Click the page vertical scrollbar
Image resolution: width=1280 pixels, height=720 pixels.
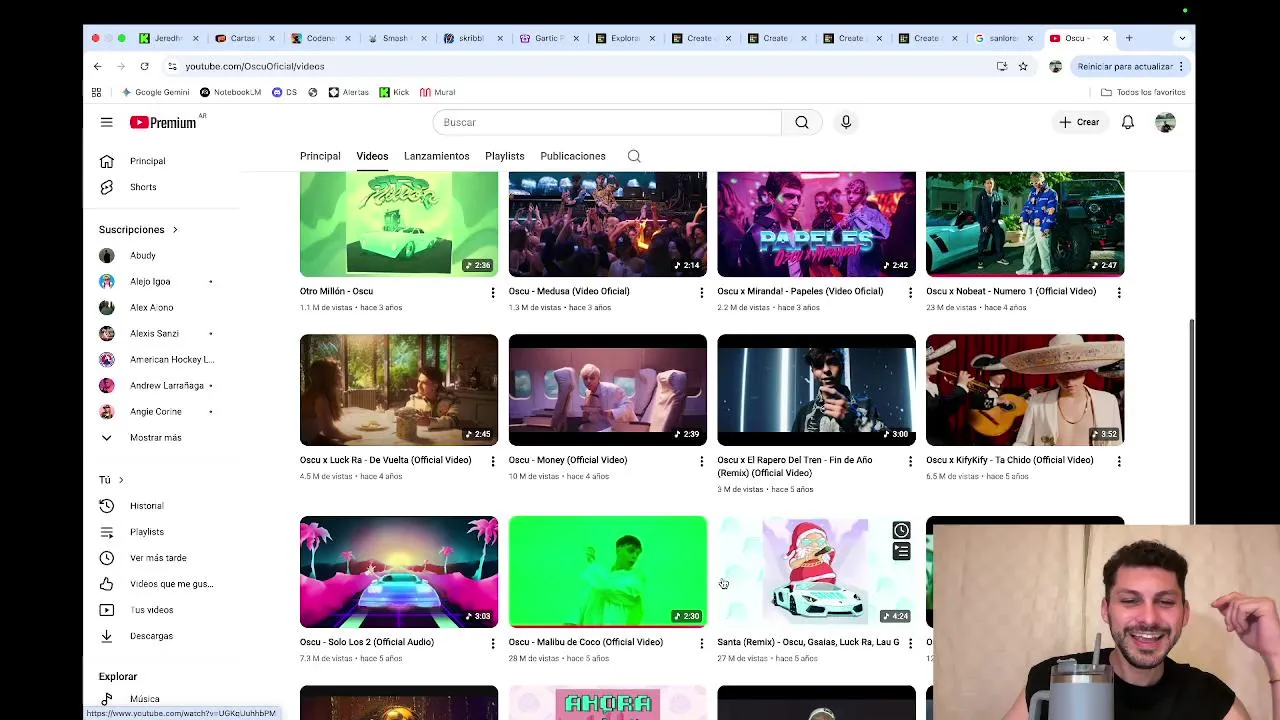pos(1190,420)
